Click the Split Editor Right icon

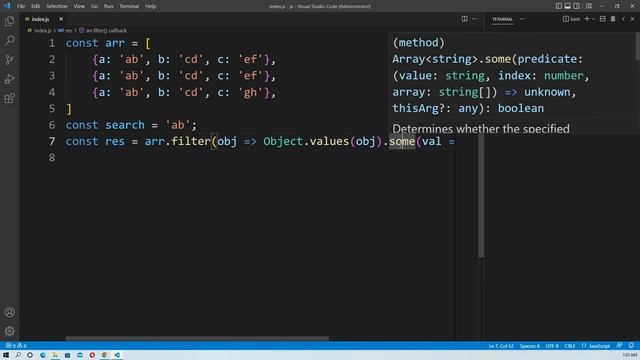click(x=464, y=19)
